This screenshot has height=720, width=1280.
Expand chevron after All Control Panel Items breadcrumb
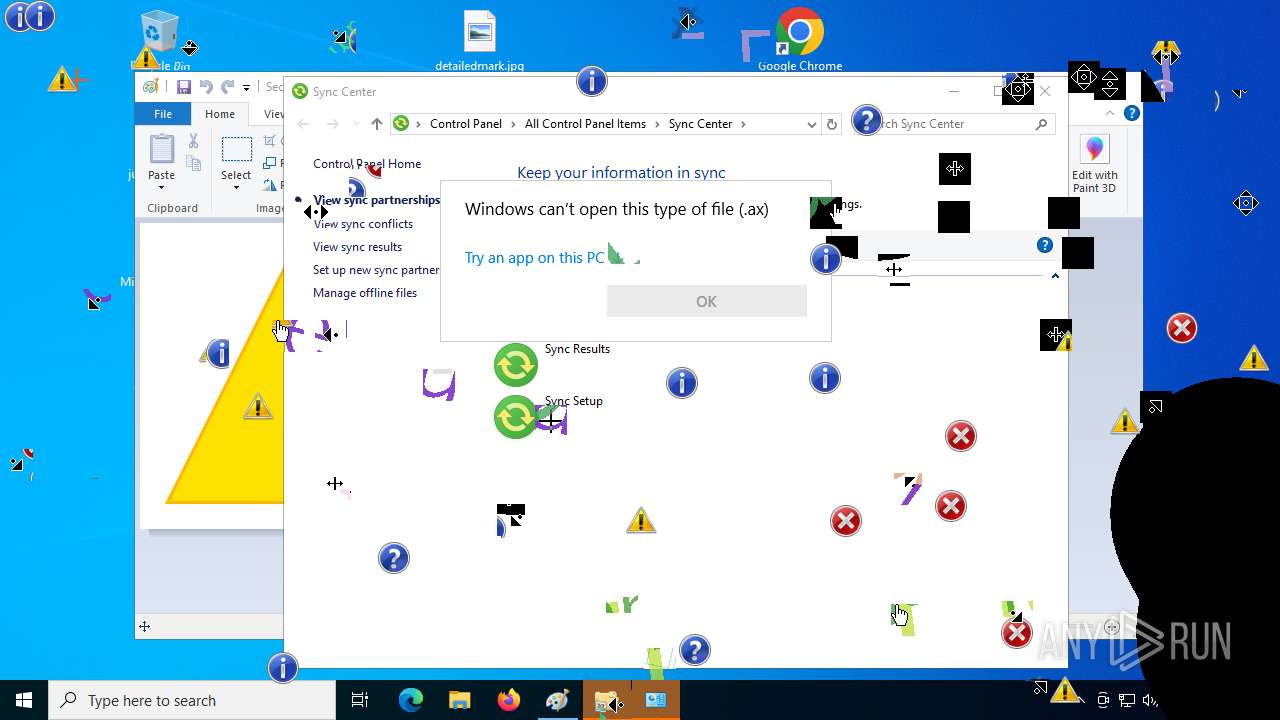[657, 124]
